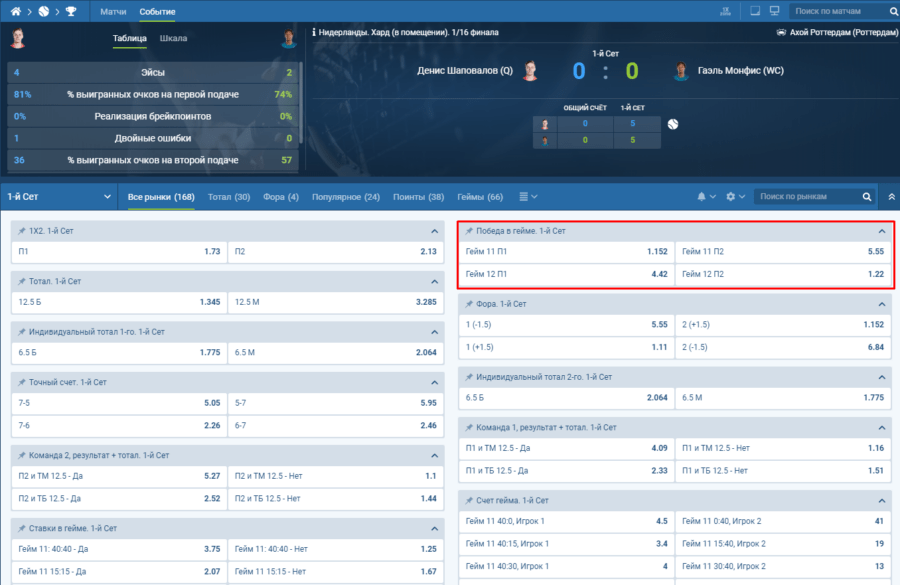Screen dimensions: 900x585
Task: Click the 'Поиск по матчам' search field
Action: point(835,11)
